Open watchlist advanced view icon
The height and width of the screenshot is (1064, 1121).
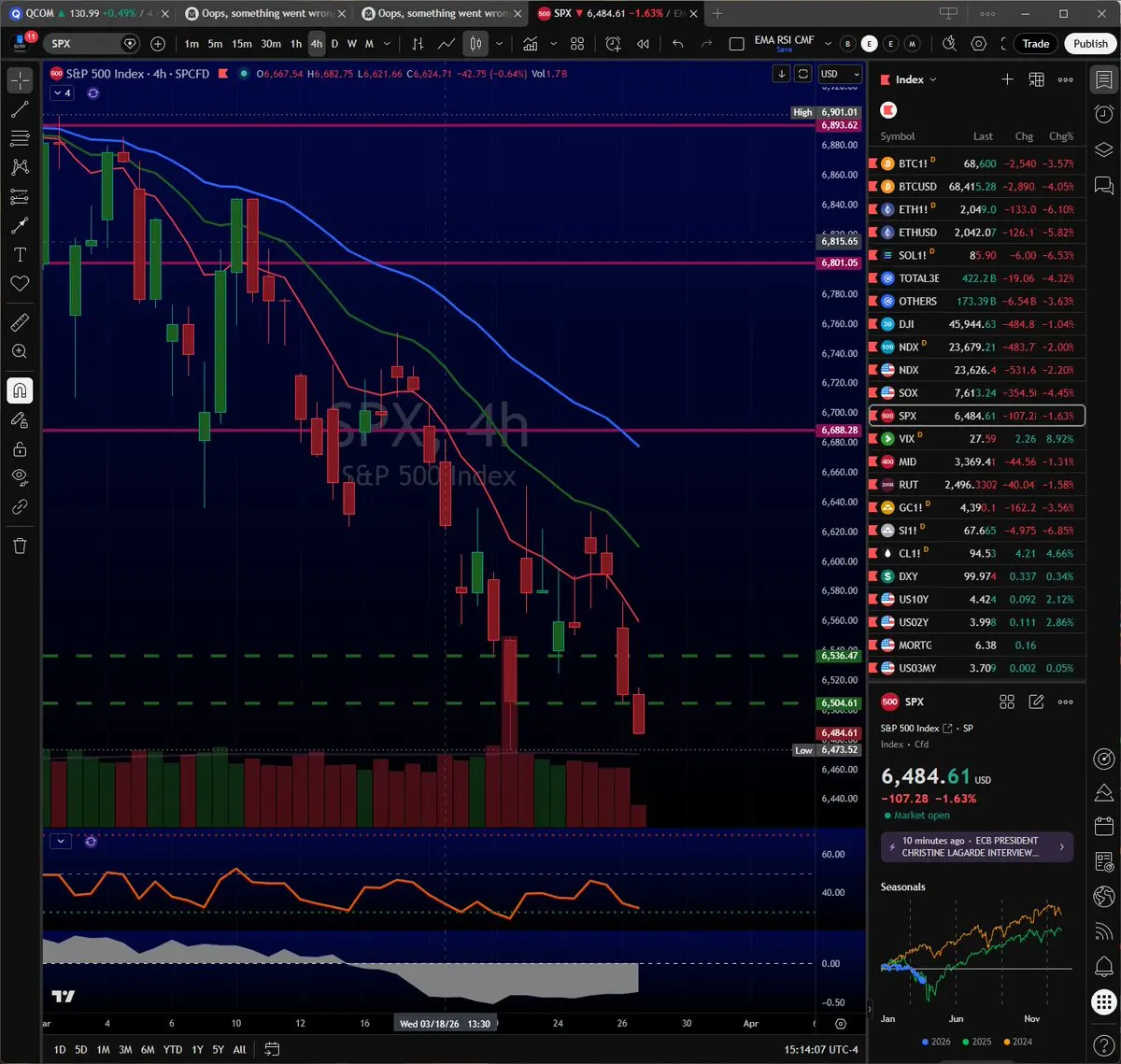coord(1036,80)
